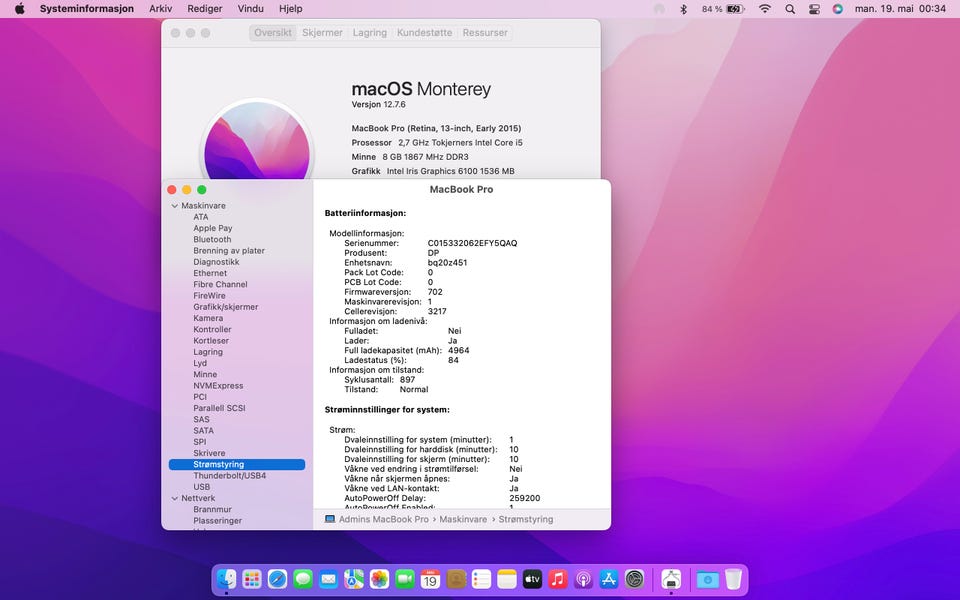Open the Vindu menu
This screenshot has height=600, width=960.
tap(250, 9)
